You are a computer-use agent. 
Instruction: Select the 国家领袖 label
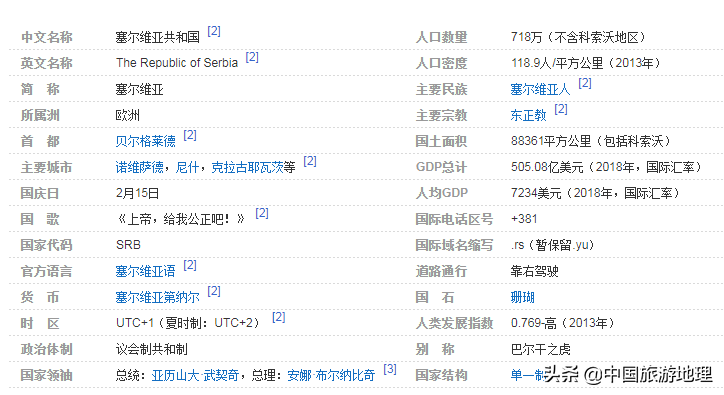point(47,375)
